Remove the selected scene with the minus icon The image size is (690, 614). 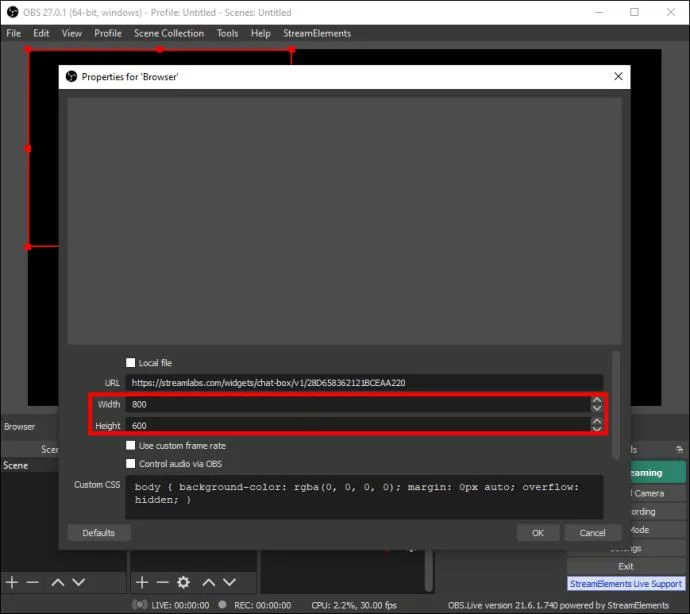coord(33,582)
